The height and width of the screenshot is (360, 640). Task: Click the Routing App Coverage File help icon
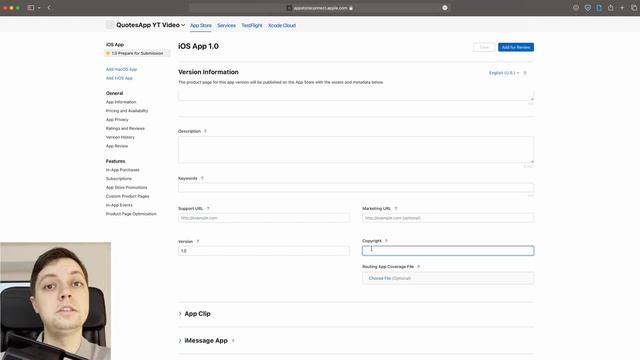click(x=418, y=267)
